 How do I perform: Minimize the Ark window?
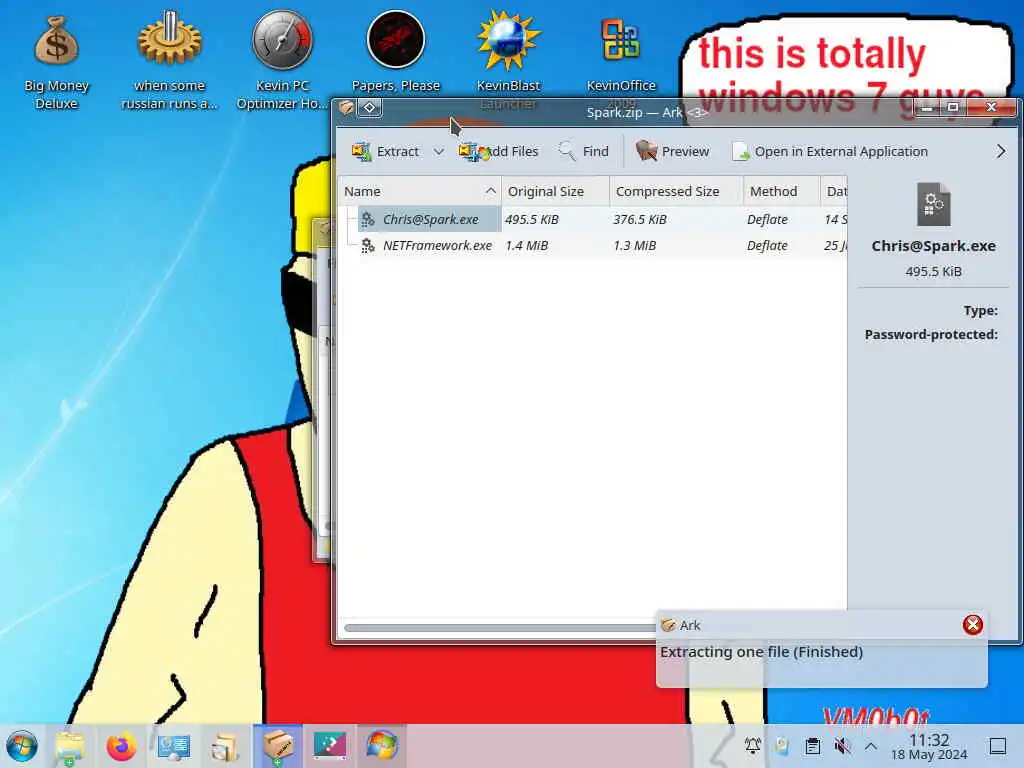pyautogui.click(x=927, y=108)
